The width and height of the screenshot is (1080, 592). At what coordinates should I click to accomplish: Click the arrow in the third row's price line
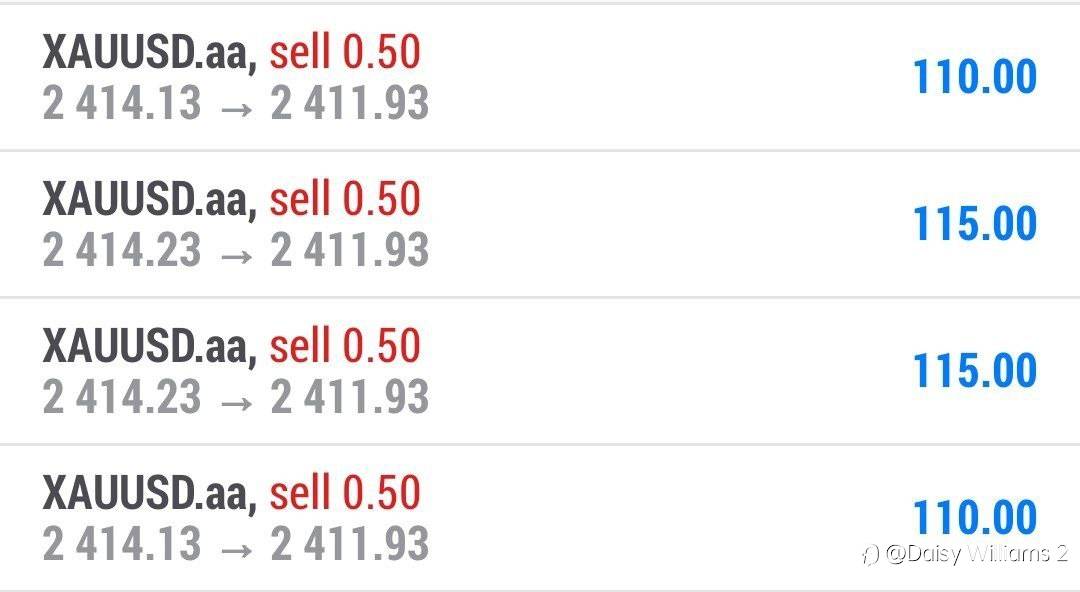point(236,402)
